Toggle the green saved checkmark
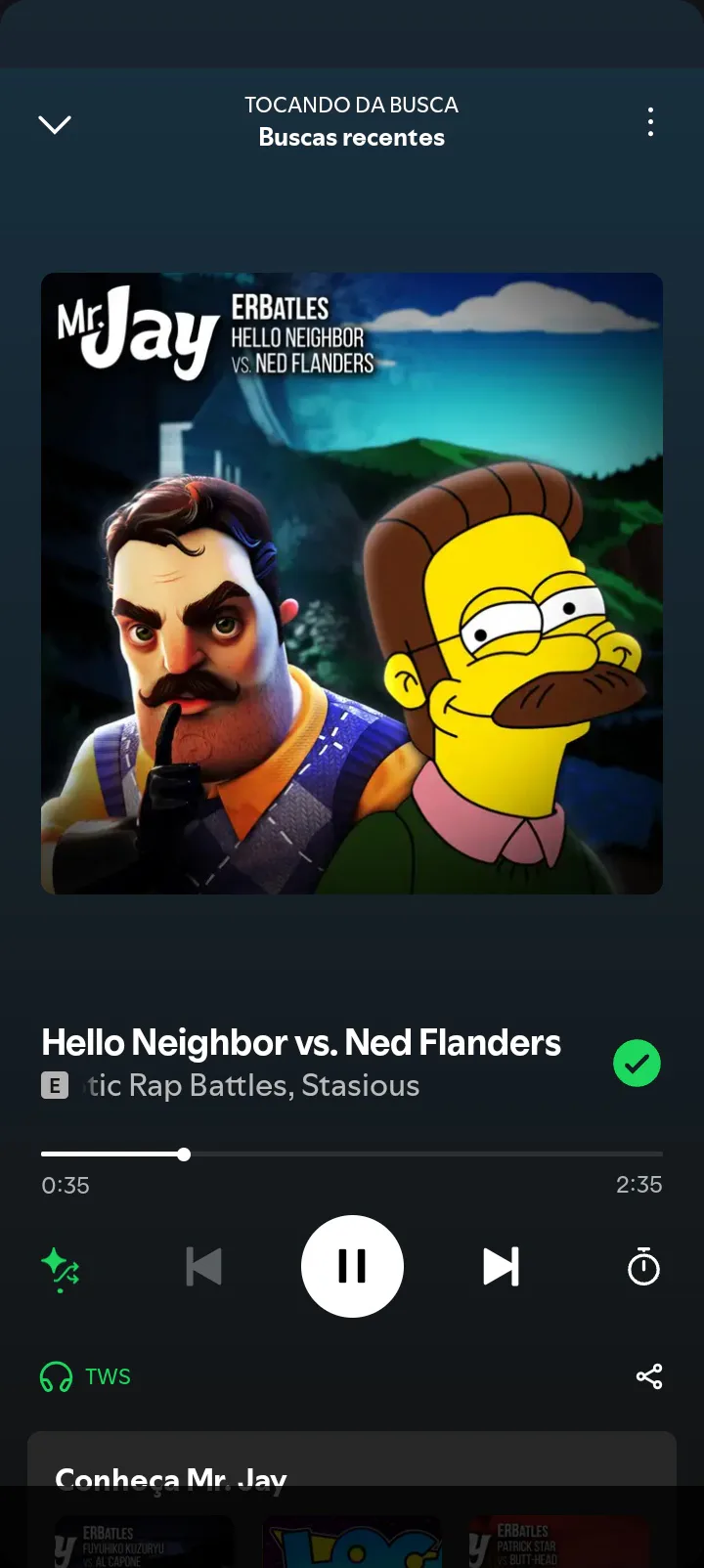The image size is (704, 1568). point(637,1064)
